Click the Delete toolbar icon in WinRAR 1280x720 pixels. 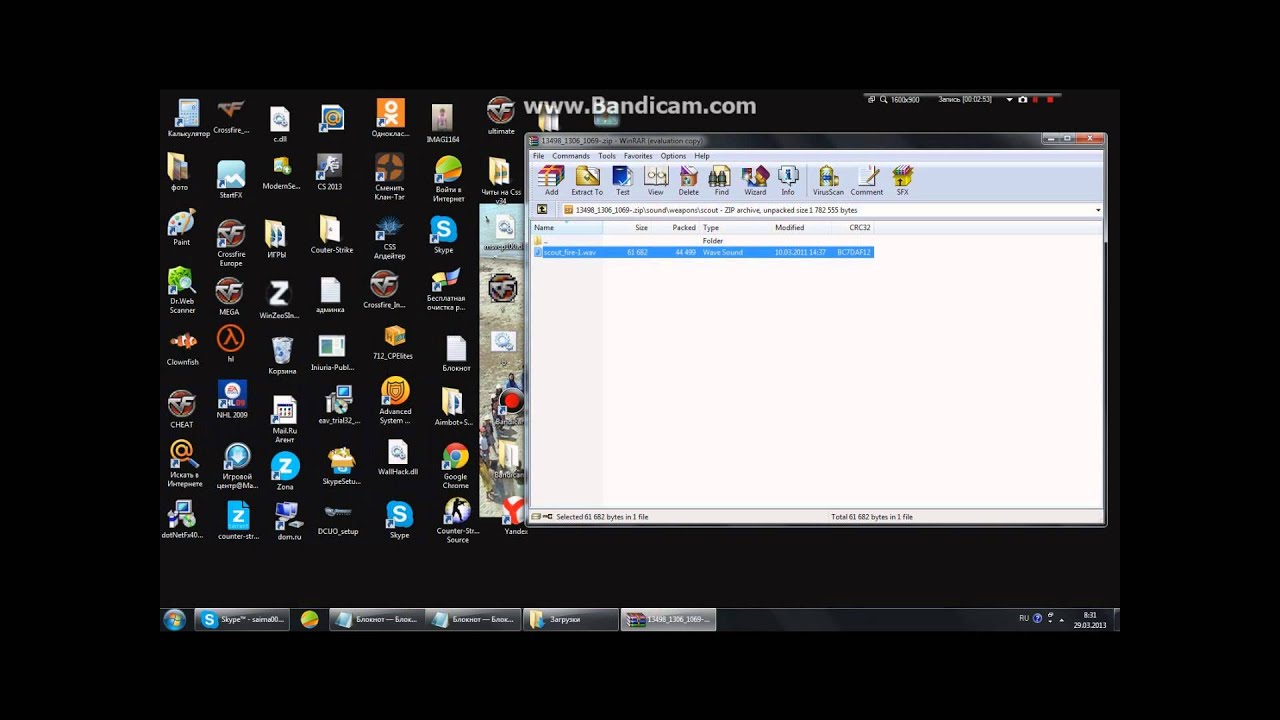[689, 181]
